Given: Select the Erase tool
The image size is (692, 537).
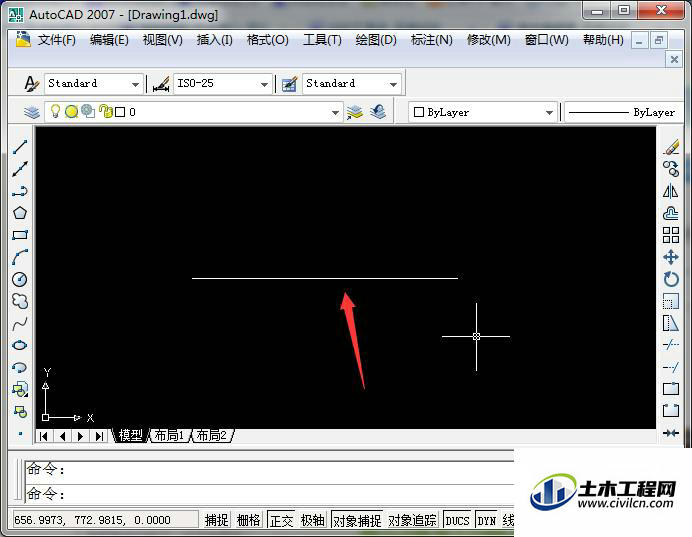Looking at the screenshot, I should coord(671,147).
